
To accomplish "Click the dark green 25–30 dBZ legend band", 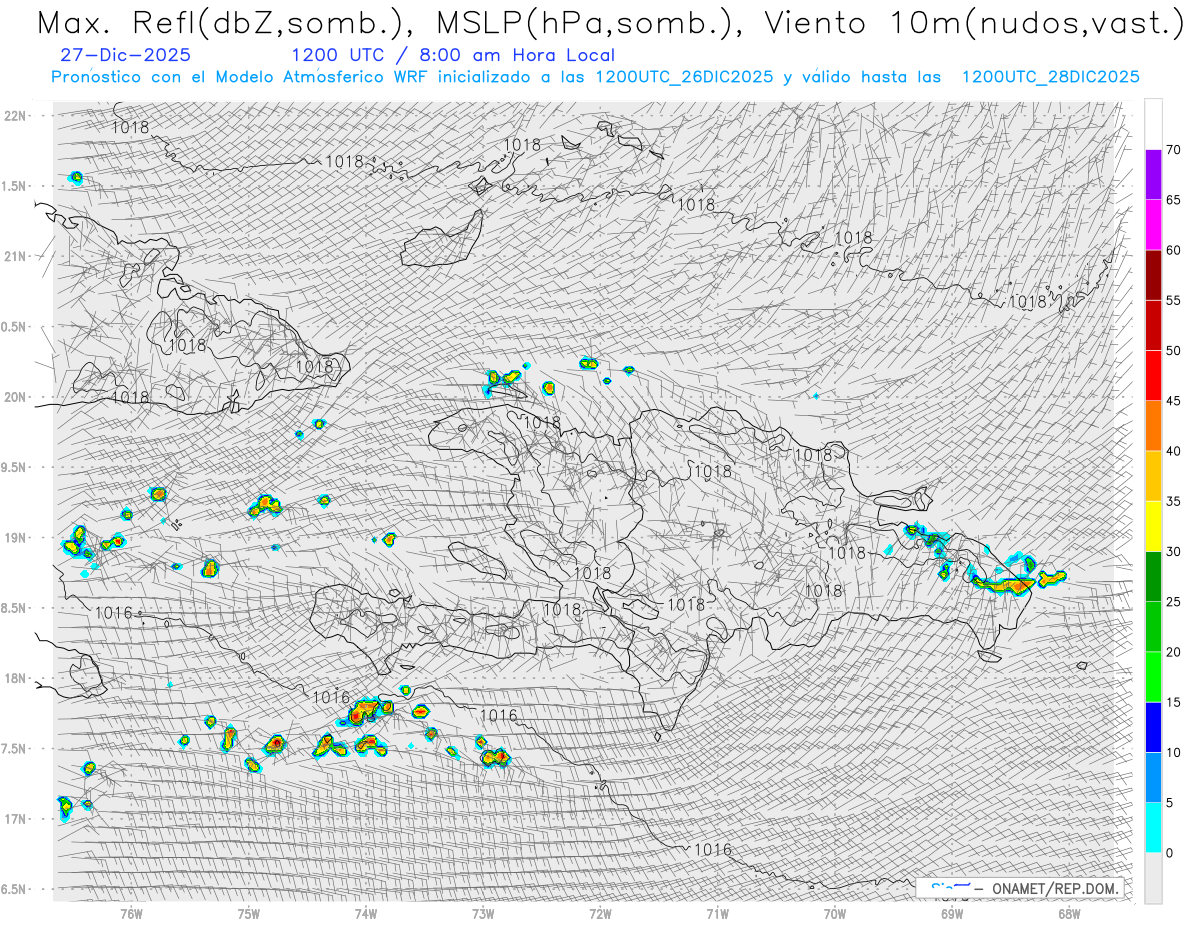I will 1153,576.
